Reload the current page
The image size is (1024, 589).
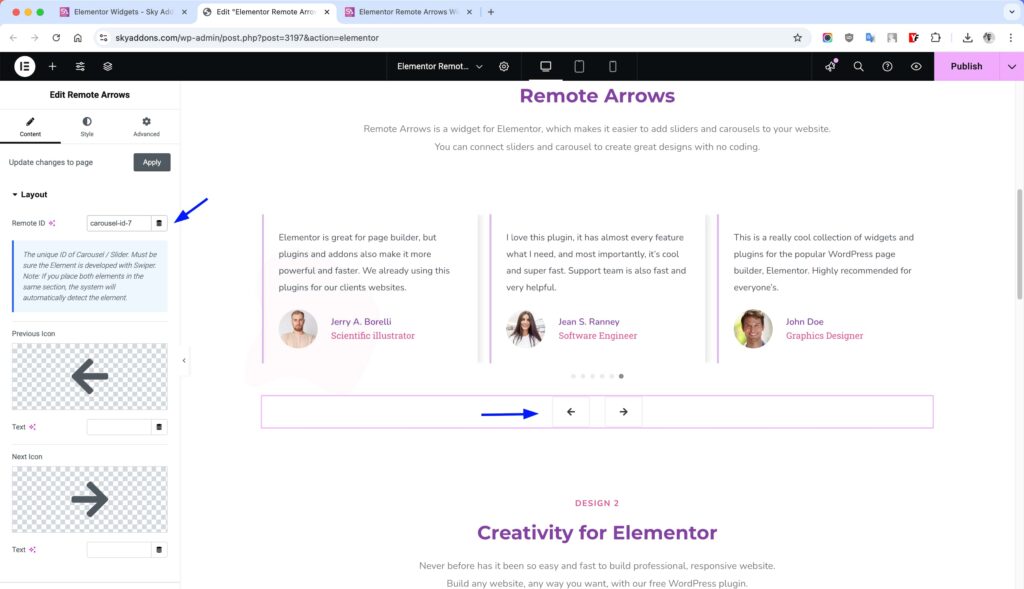[x=56, y=38]
